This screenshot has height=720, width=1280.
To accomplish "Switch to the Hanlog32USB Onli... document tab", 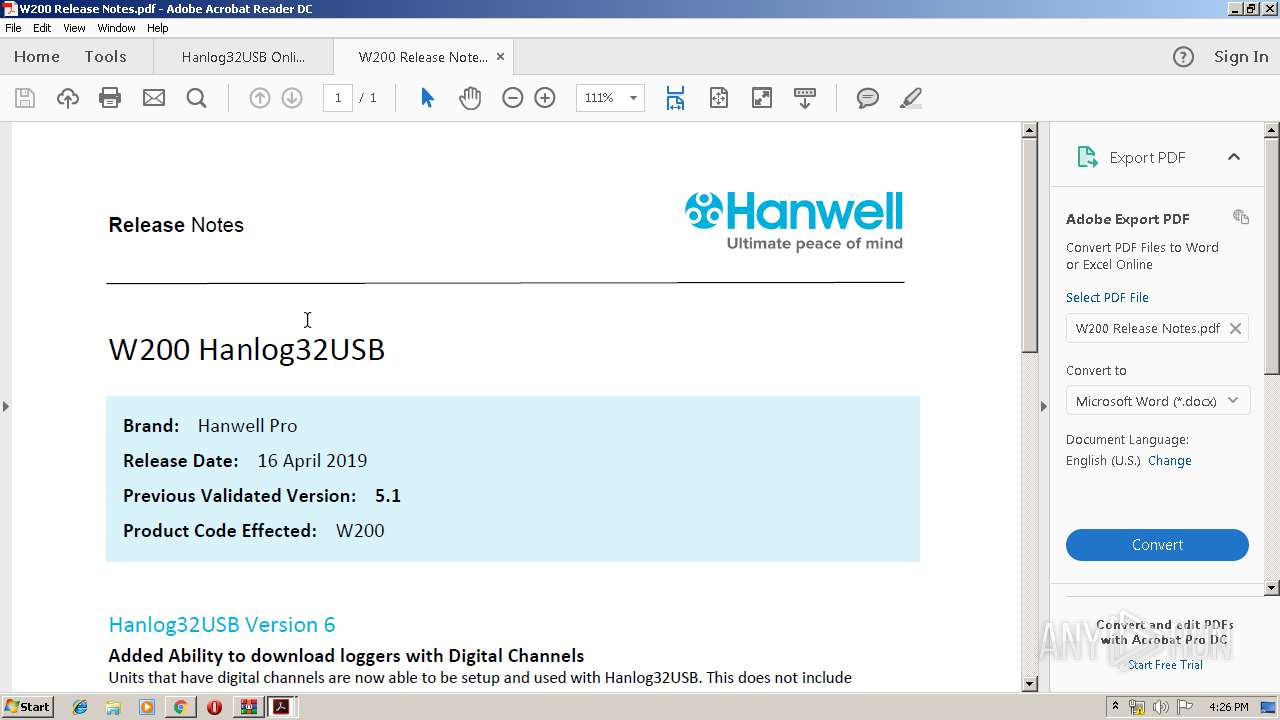I will (x=243, y=57).
